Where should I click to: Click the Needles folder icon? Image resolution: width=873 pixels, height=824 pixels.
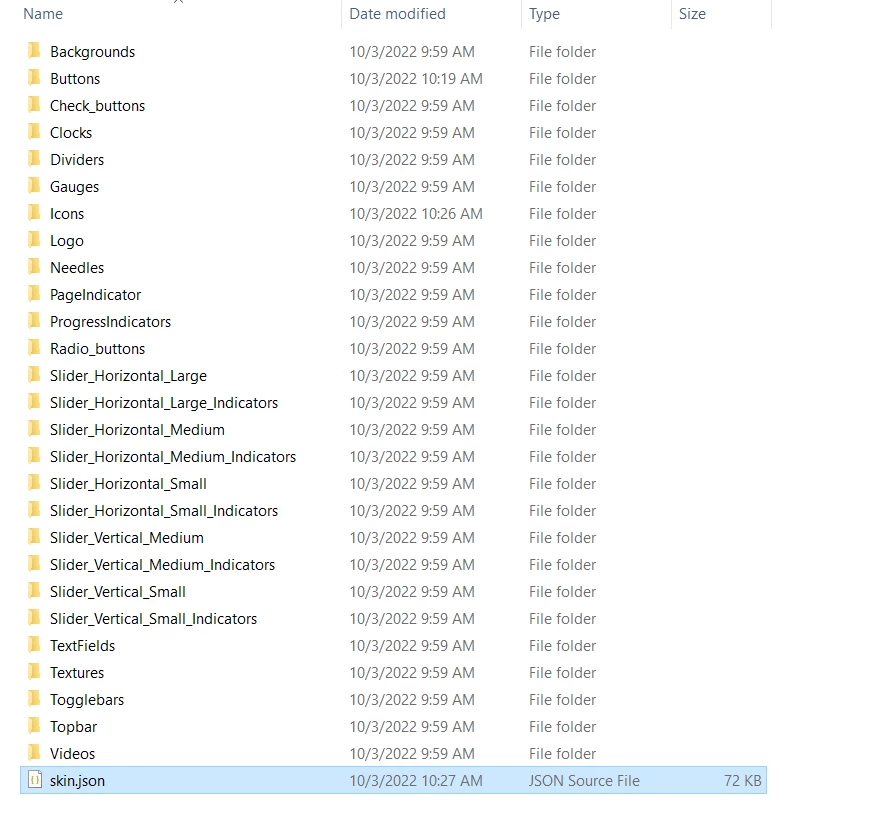34,267
